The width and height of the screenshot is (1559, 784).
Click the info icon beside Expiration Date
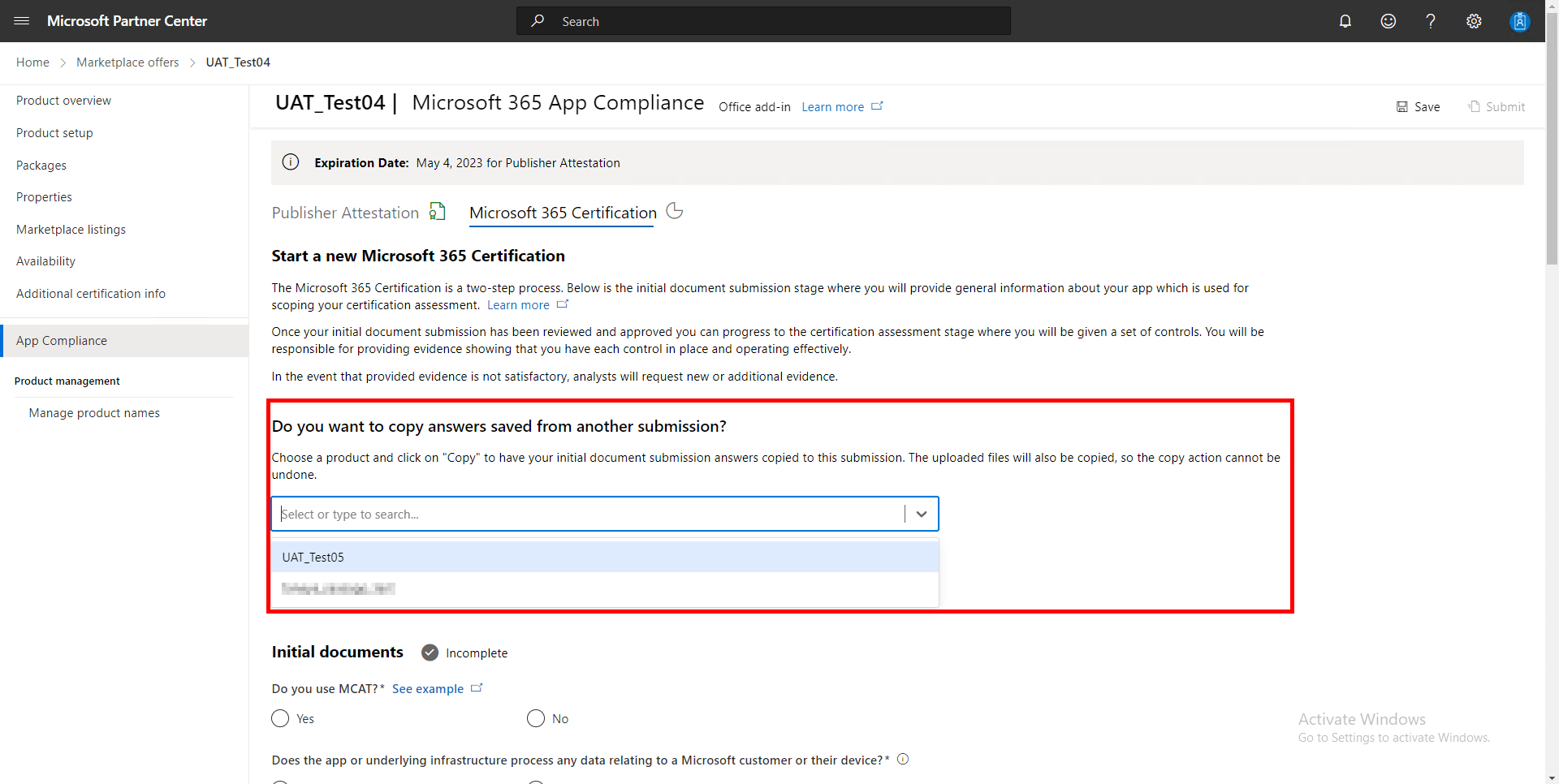coord(291,162)
